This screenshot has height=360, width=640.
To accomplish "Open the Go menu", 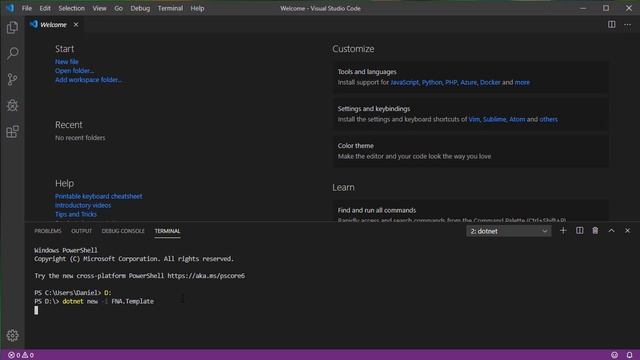I will pyautogui.click(x=118, y=8).
